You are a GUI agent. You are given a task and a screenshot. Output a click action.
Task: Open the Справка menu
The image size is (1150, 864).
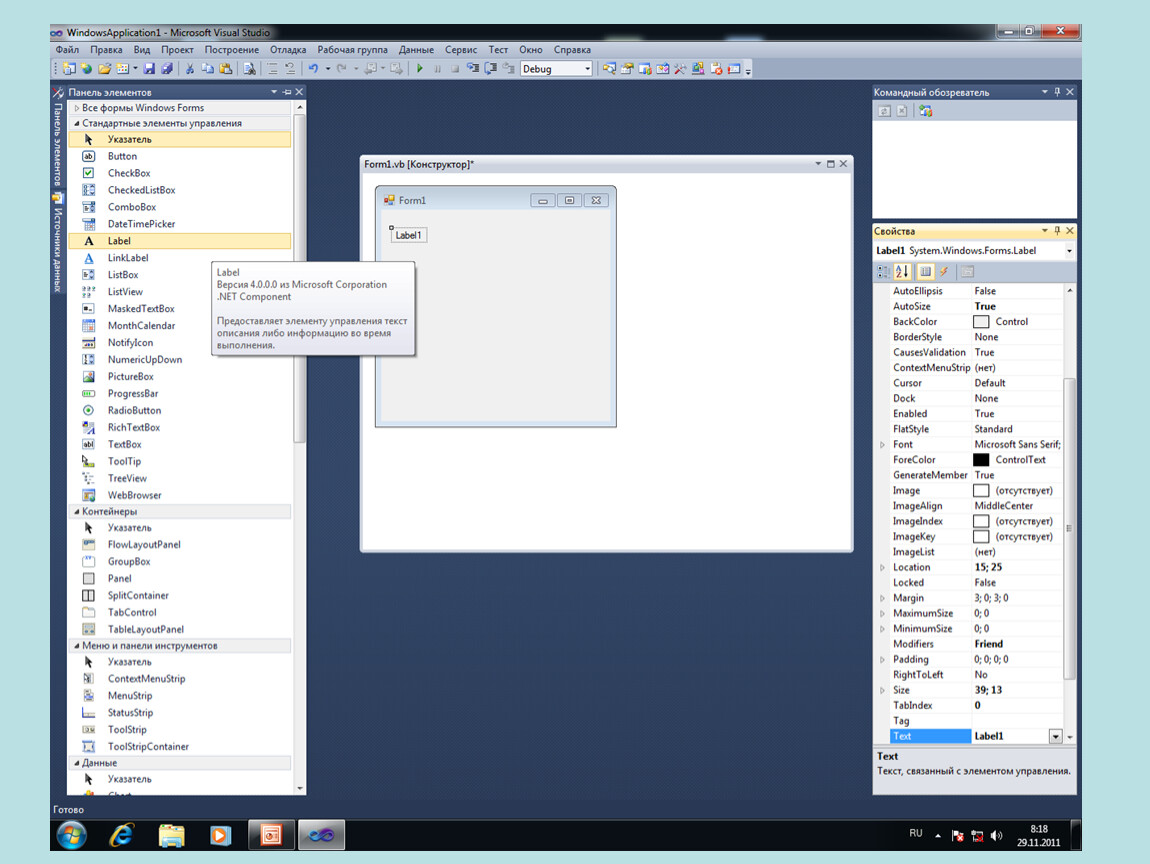(x=572, y=50)
